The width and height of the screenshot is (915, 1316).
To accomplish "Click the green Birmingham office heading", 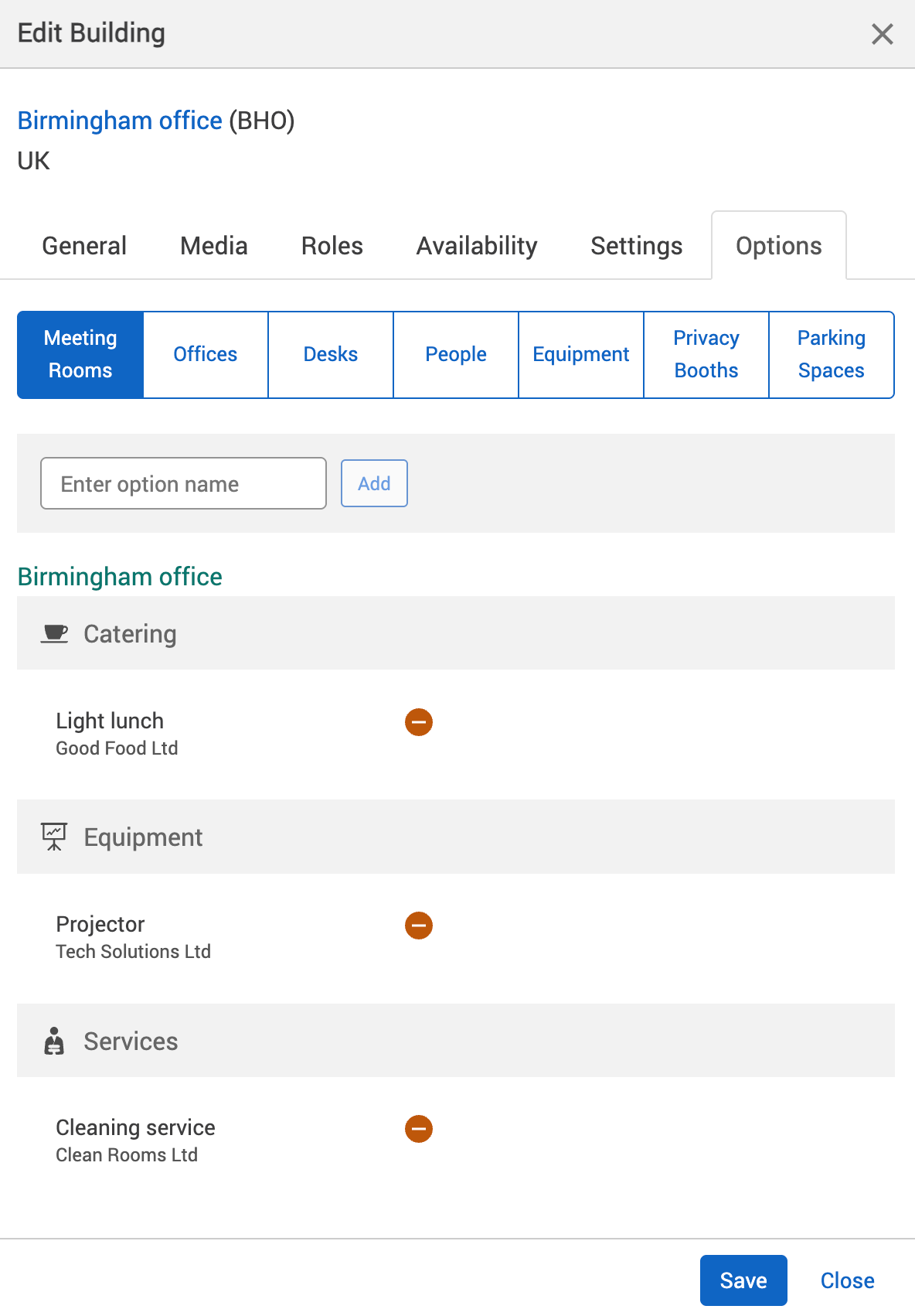I will click(120, 577).
